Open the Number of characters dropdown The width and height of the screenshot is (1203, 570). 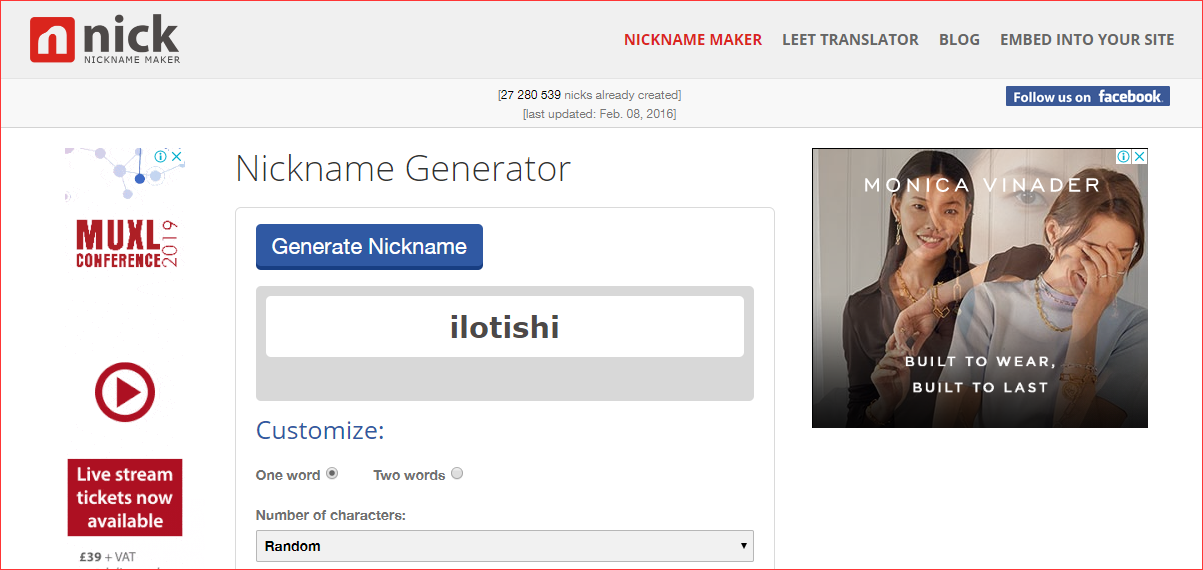point(504,546)
